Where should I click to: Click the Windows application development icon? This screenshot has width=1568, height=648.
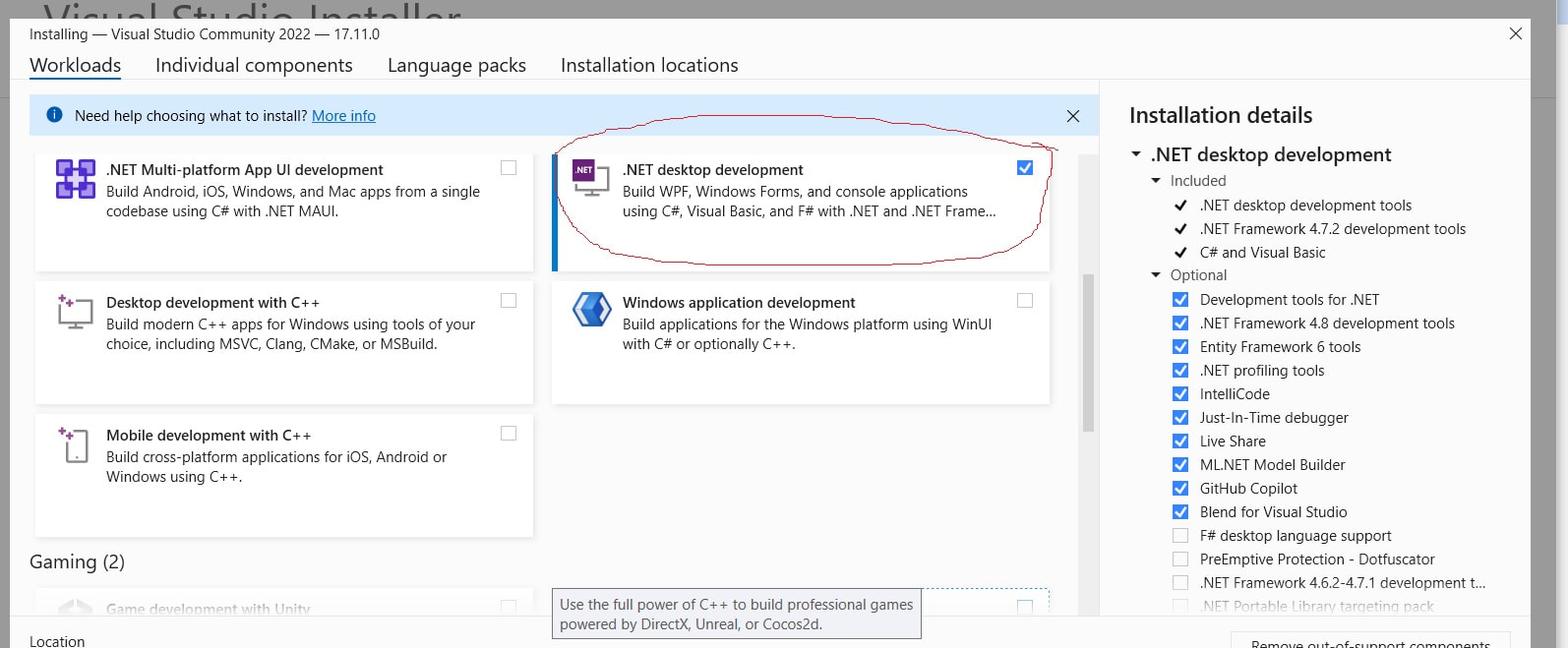coord(592,310)
